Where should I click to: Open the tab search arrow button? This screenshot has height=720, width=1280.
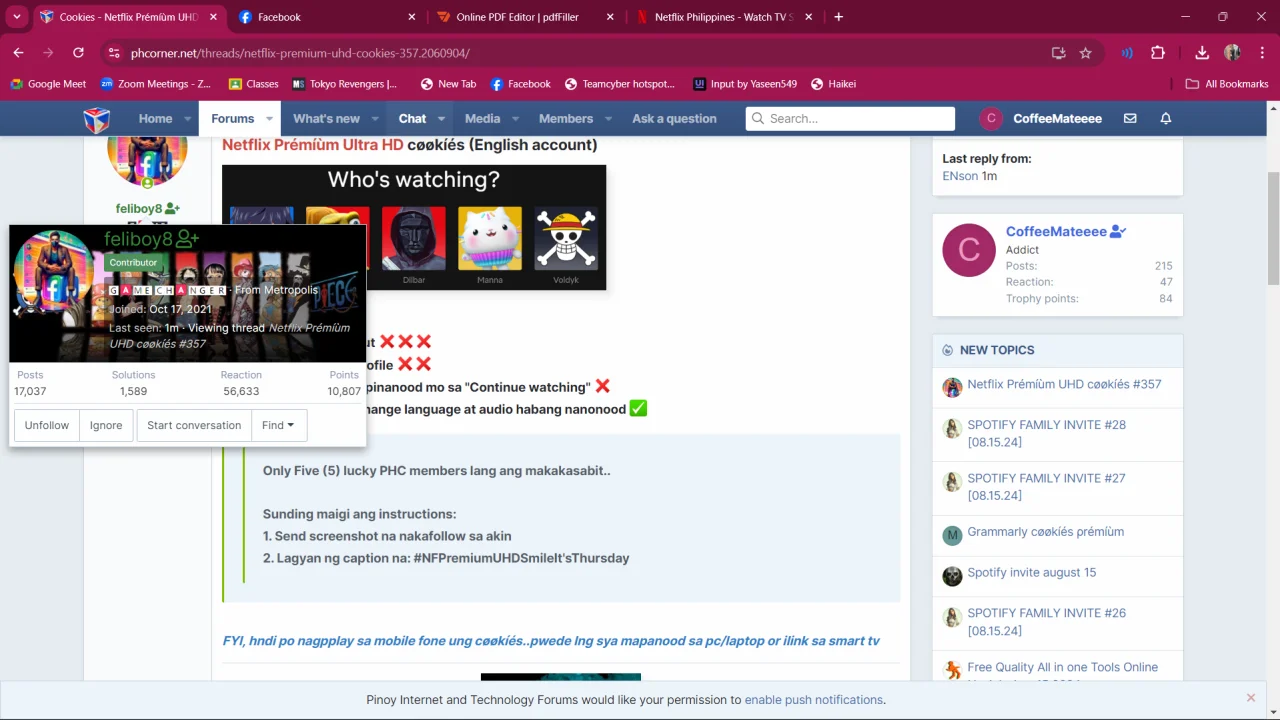16,17
